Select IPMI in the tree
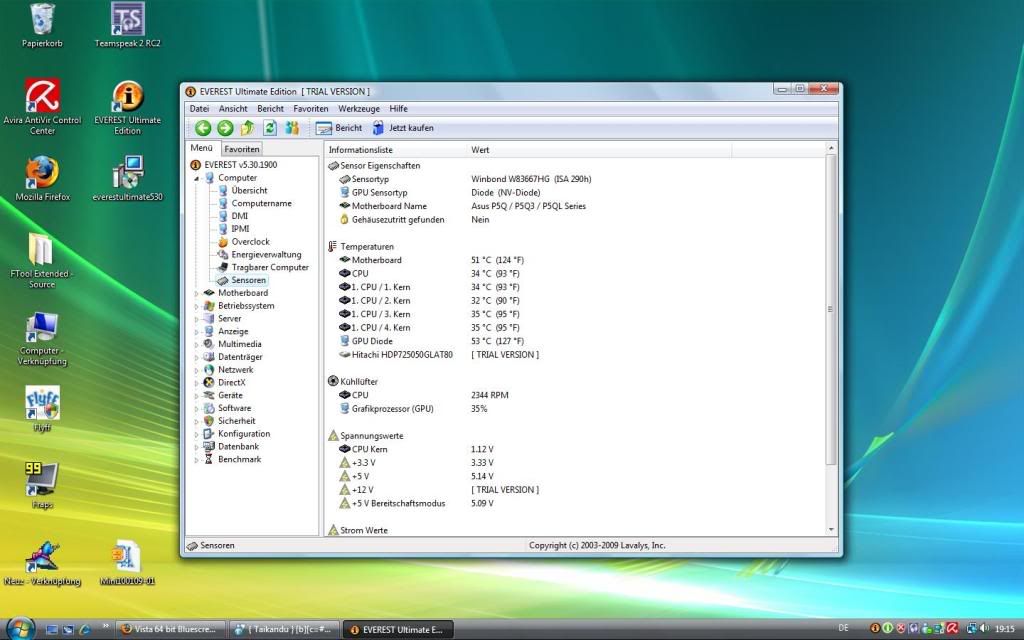This screenshot has height=640, width=1024. (x=240, y=229)
